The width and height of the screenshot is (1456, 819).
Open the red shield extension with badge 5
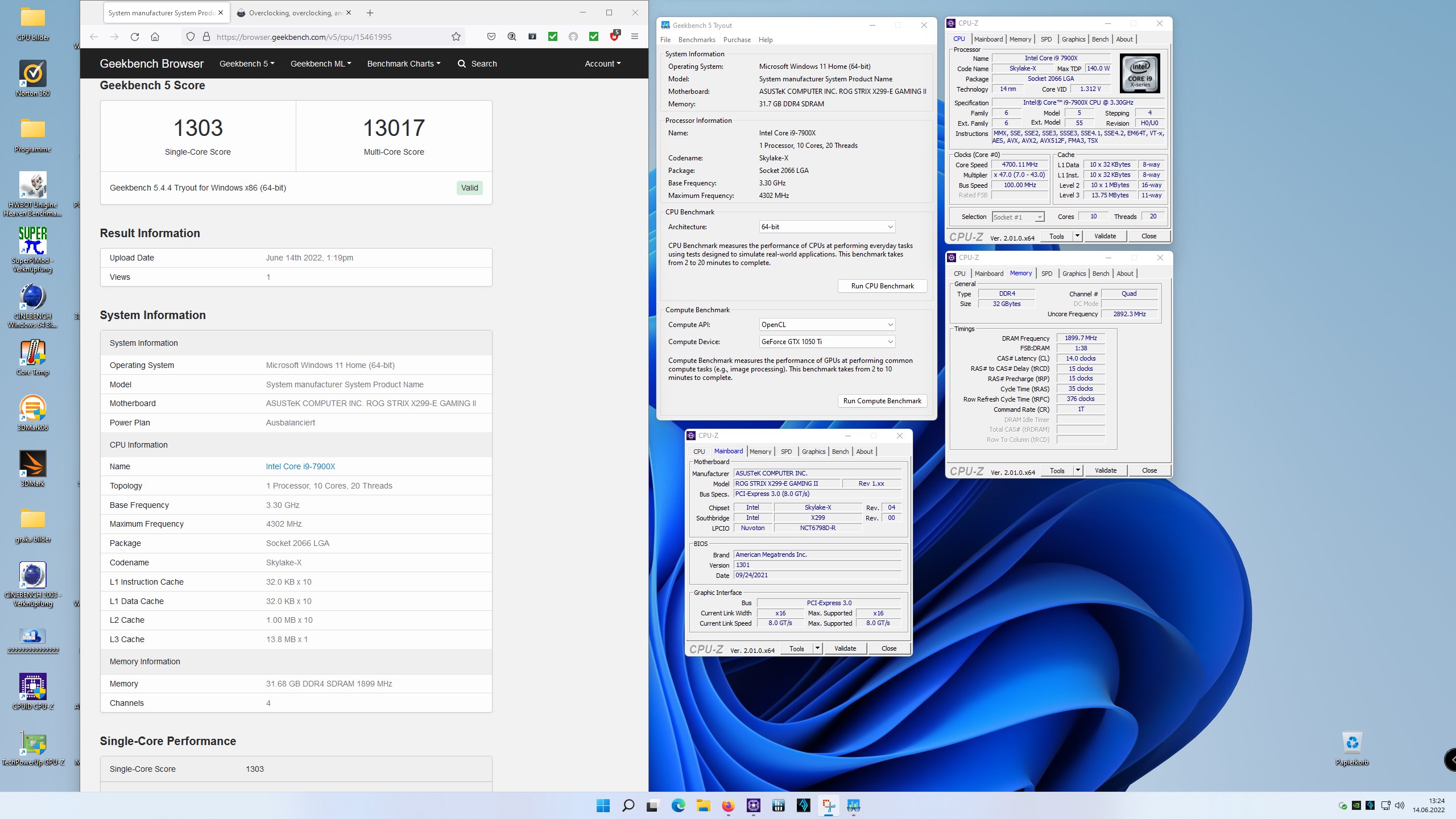click(614, 36)
